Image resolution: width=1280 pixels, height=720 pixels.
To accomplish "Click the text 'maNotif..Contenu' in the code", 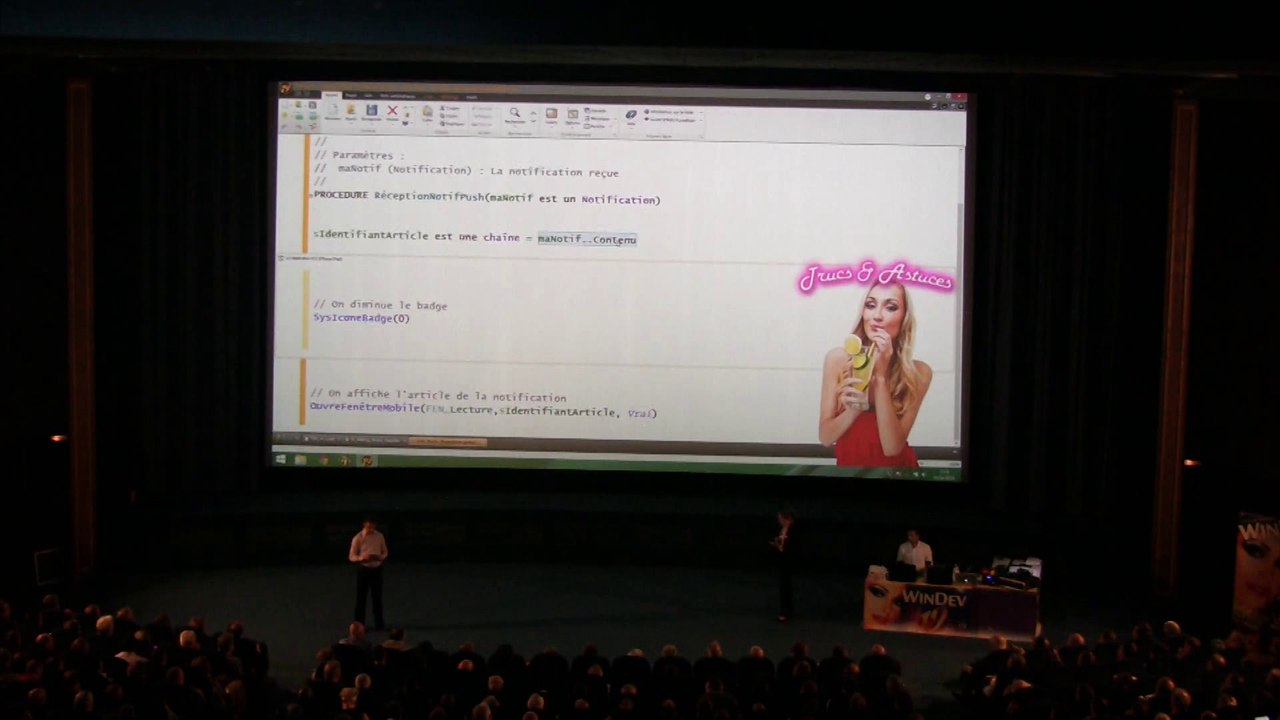I will pyautogui.click(x=587, y=239).
